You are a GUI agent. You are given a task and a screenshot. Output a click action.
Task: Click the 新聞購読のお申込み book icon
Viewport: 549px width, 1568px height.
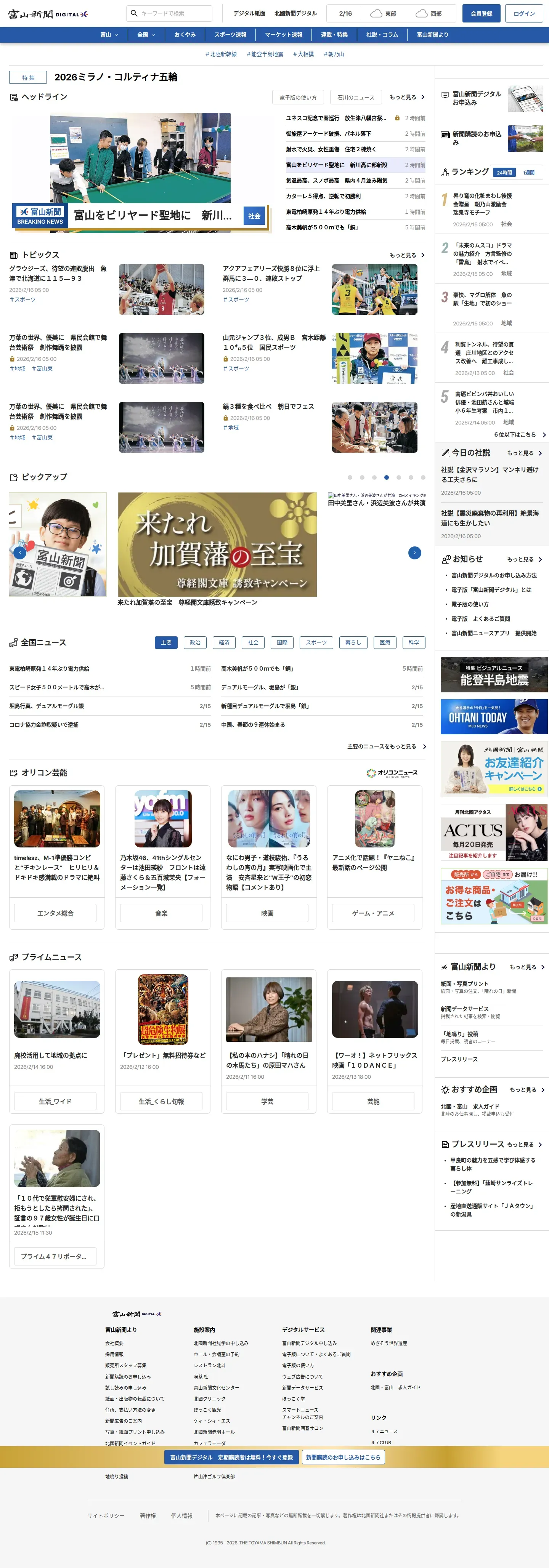pos(445,135)
